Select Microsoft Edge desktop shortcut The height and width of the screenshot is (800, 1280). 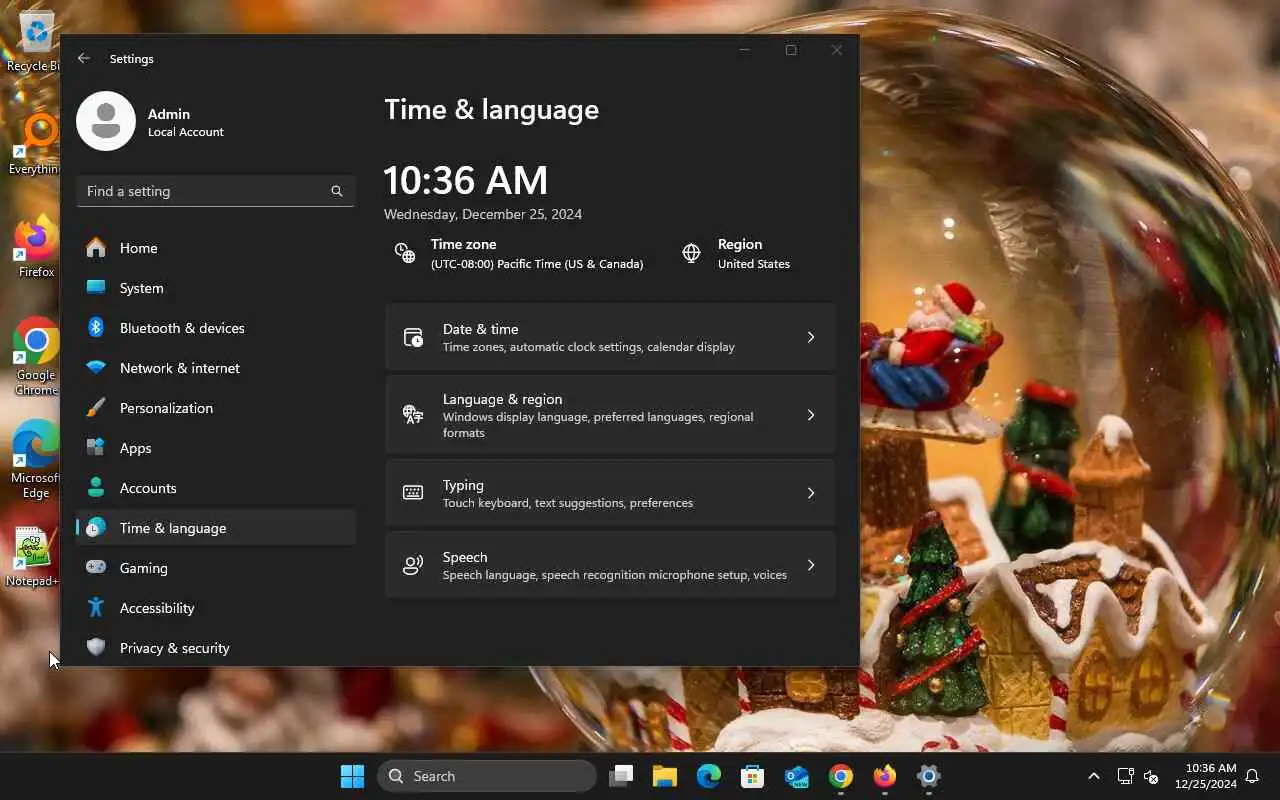[36, 460]
